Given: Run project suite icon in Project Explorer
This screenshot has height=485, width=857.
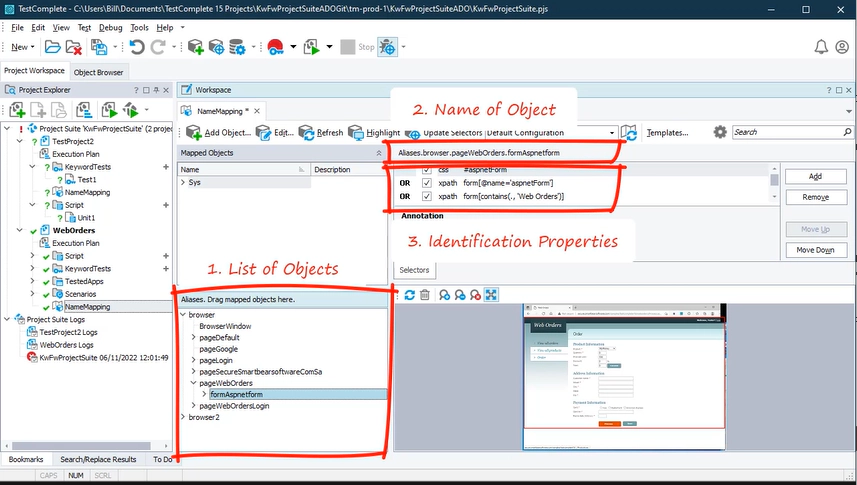Looking at the screenshot, I should pos(131,110).
